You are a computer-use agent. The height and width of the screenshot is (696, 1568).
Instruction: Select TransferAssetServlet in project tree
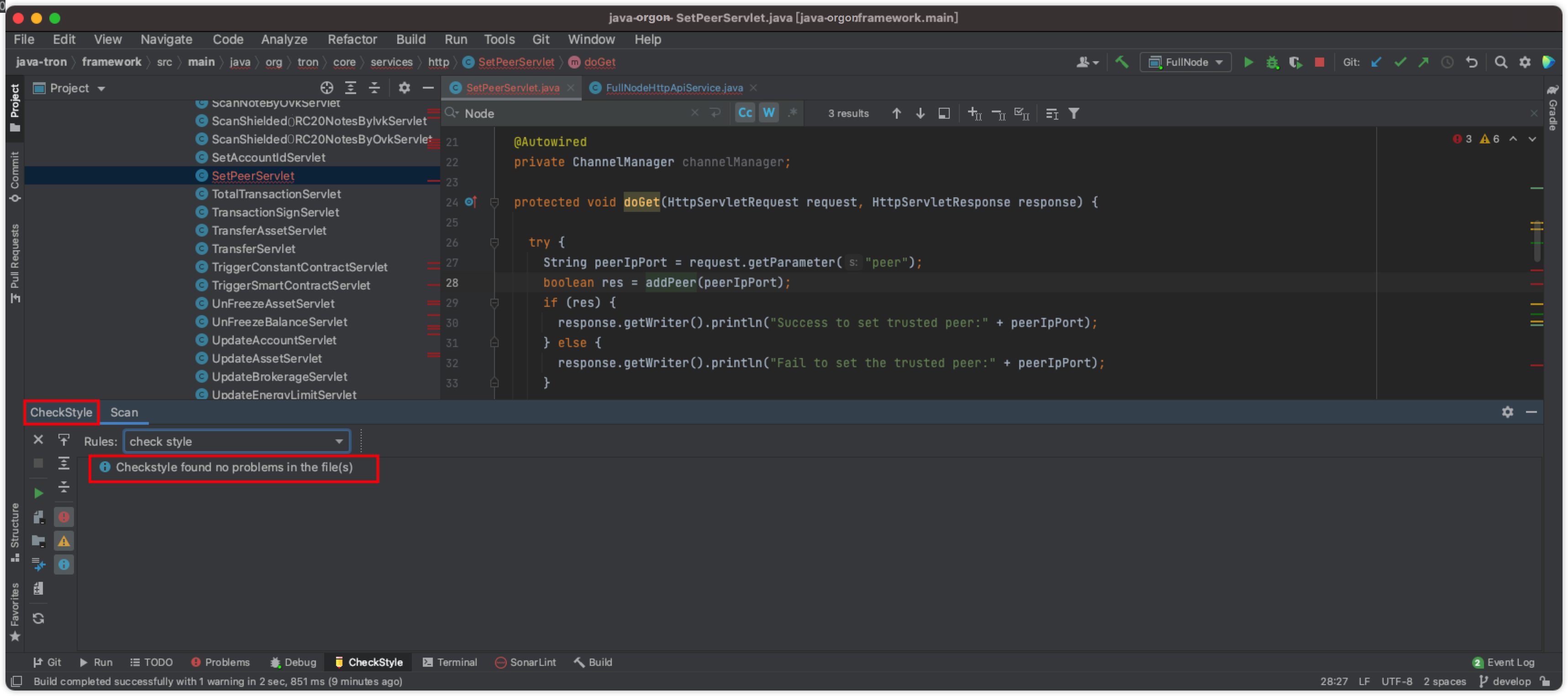pos(268,230)
